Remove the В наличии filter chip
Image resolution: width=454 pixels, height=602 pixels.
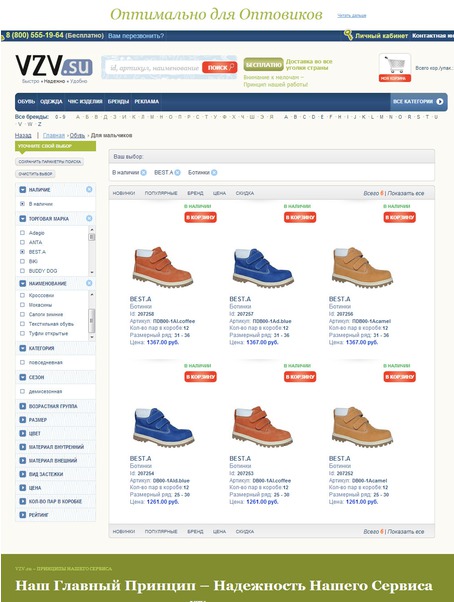(144, 173)
